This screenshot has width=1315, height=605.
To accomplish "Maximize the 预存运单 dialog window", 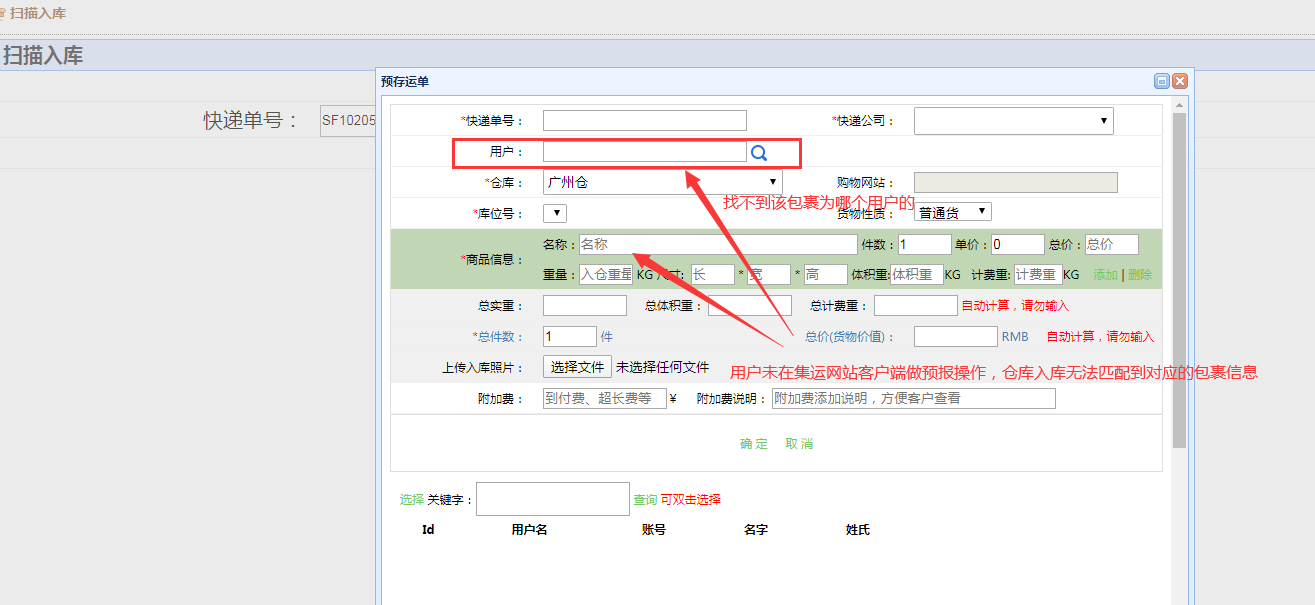I will [1162, 82].
